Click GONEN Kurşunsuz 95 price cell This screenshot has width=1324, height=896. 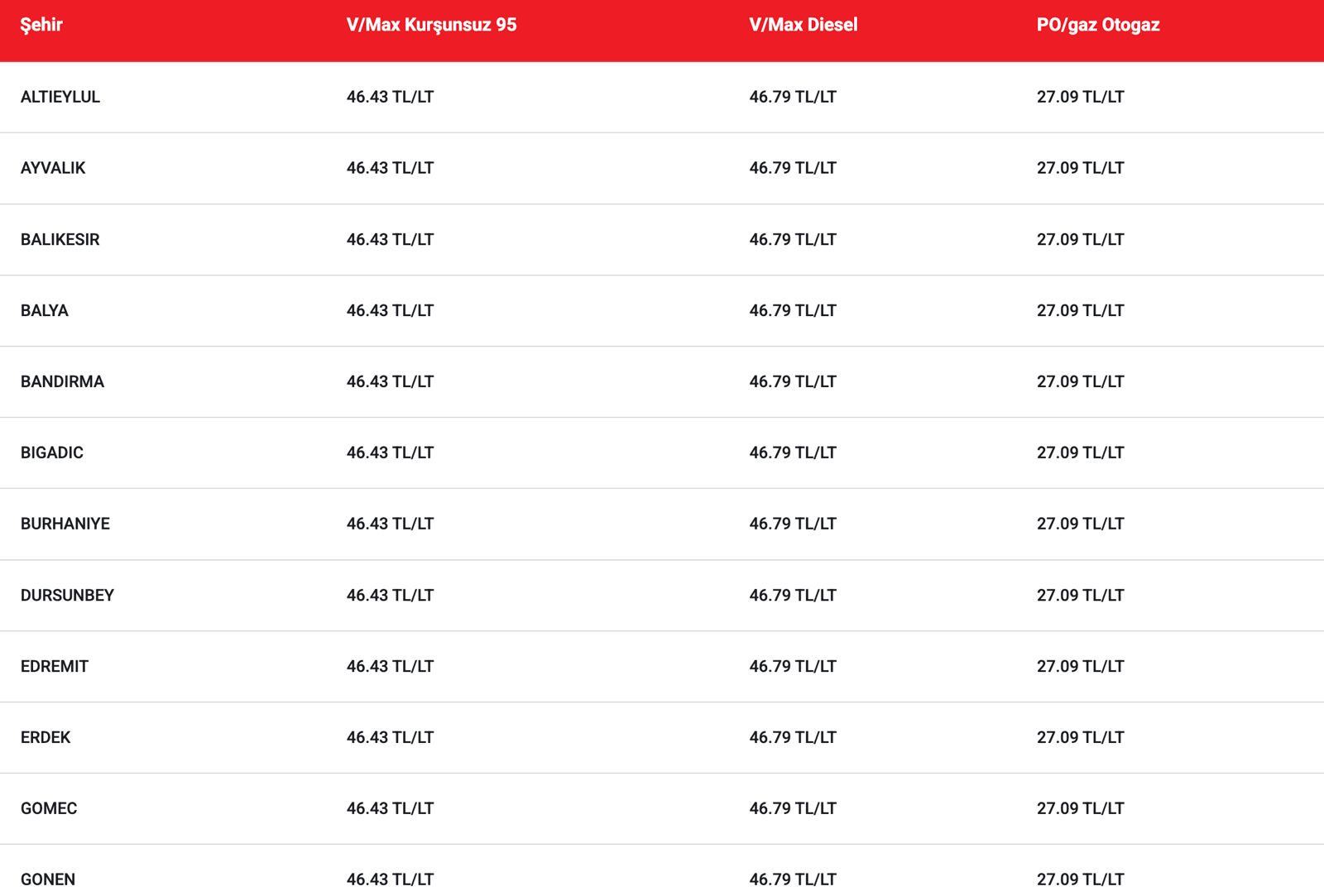point(390,879)
